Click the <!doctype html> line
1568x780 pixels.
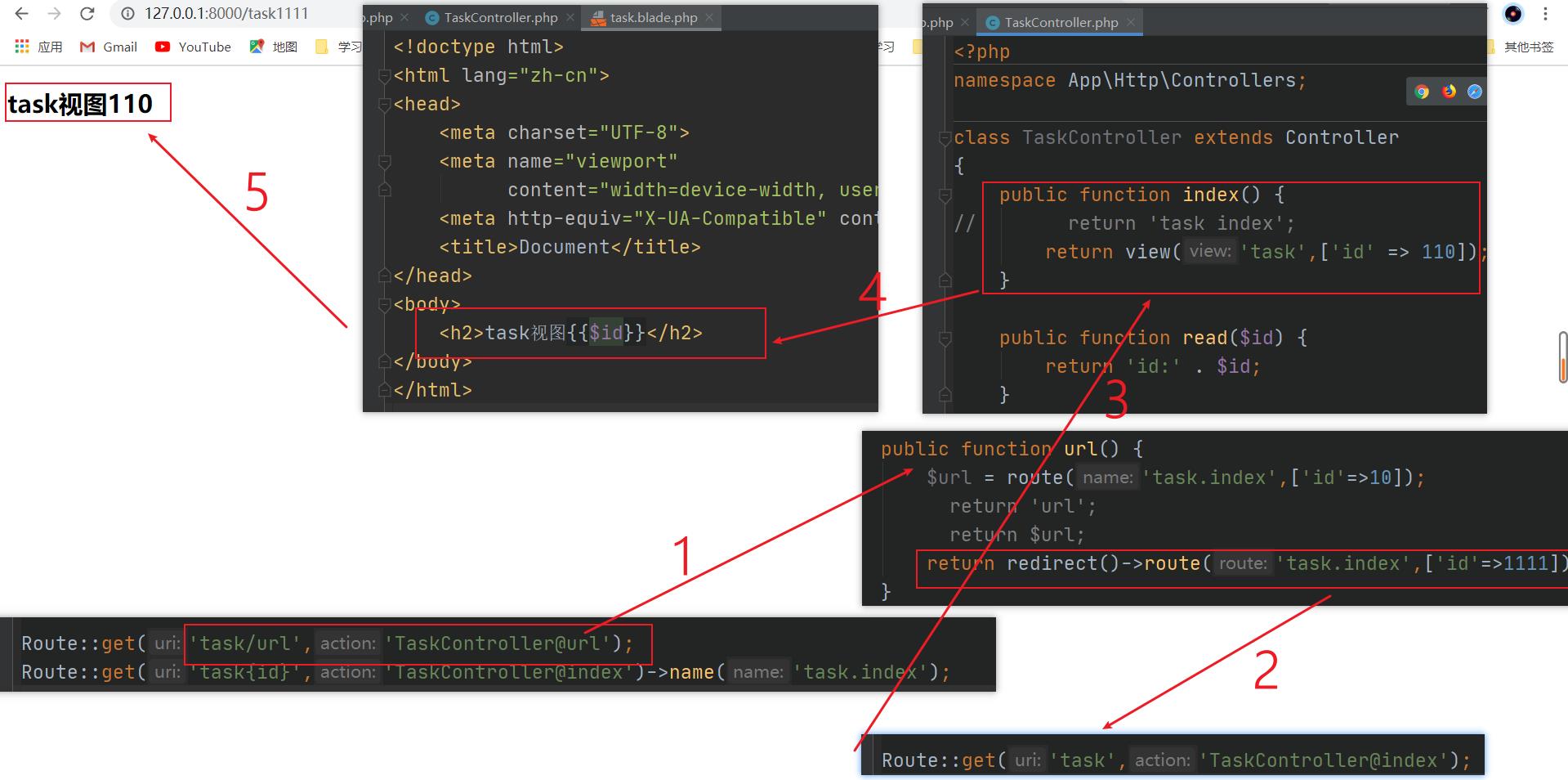tap(478, 47)
